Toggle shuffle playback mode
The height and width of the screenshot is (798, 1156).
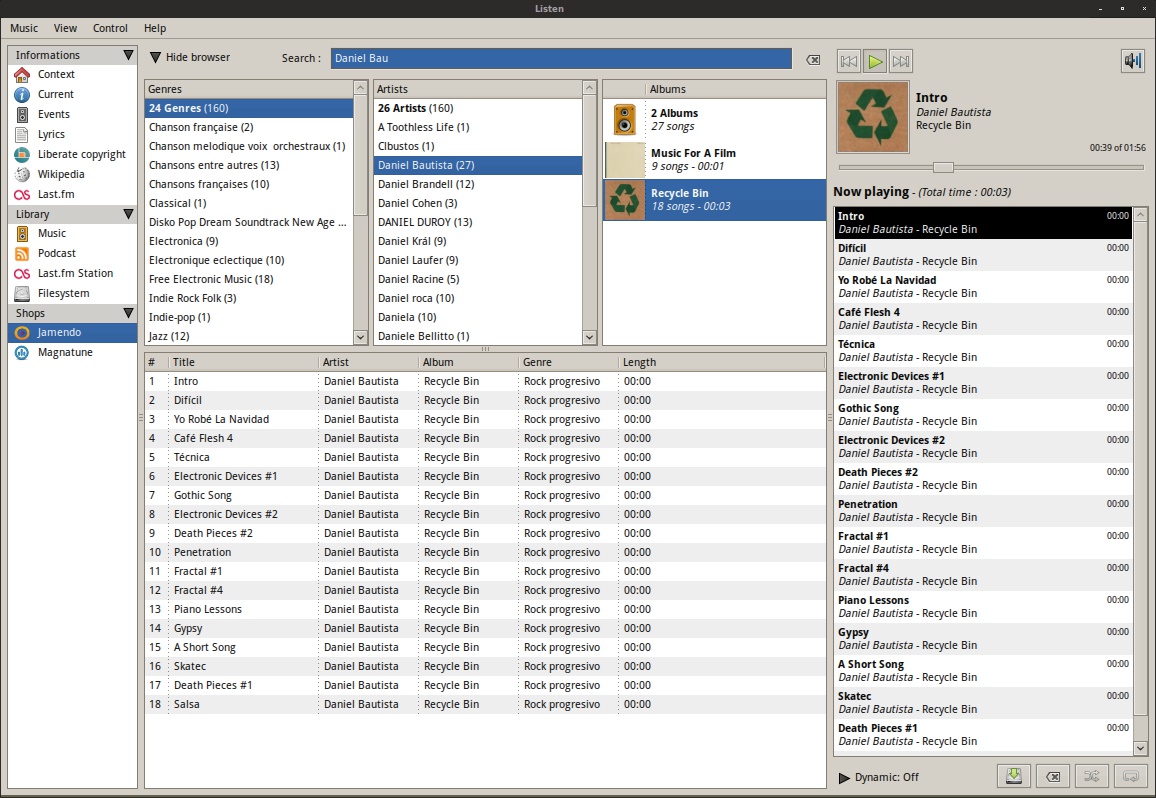1092,776
